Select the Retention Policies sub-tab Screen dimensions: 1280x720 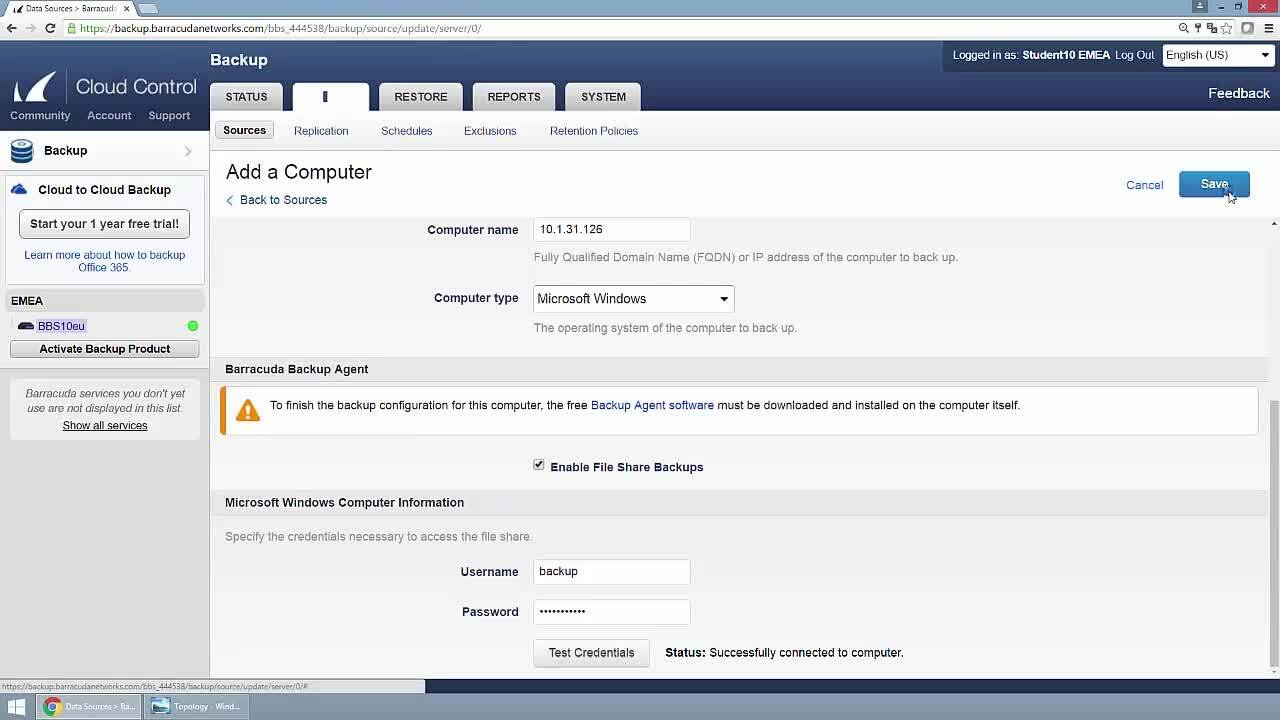594,131
